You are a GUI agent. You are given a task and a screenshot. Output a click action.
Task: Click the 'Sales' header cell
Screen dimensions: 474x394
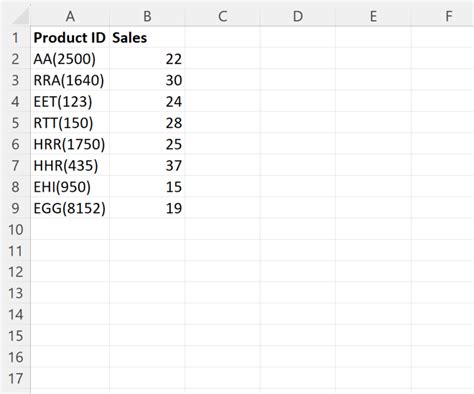147,37
